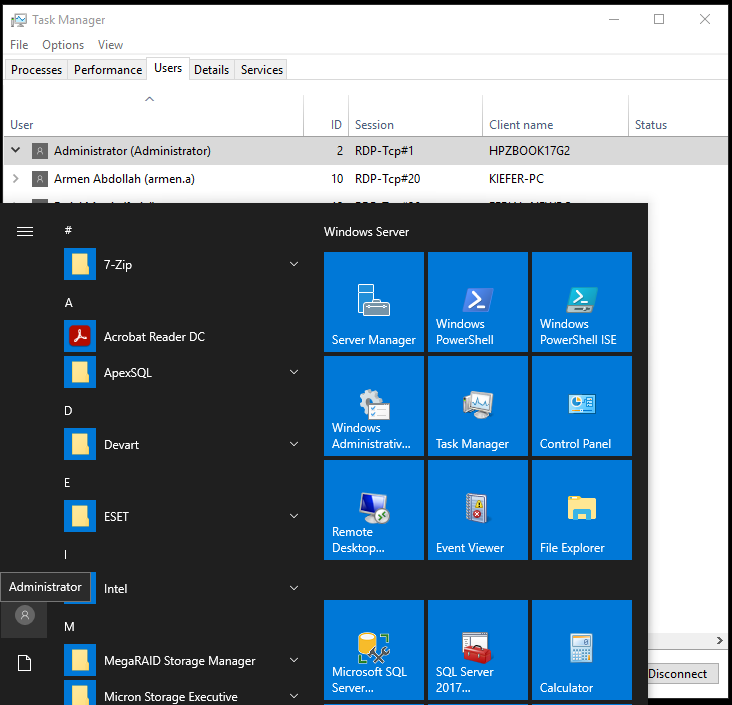This screenshot has height=705, width=732.
Task: Click the Administrator user account icon
Action: [25, 615]
